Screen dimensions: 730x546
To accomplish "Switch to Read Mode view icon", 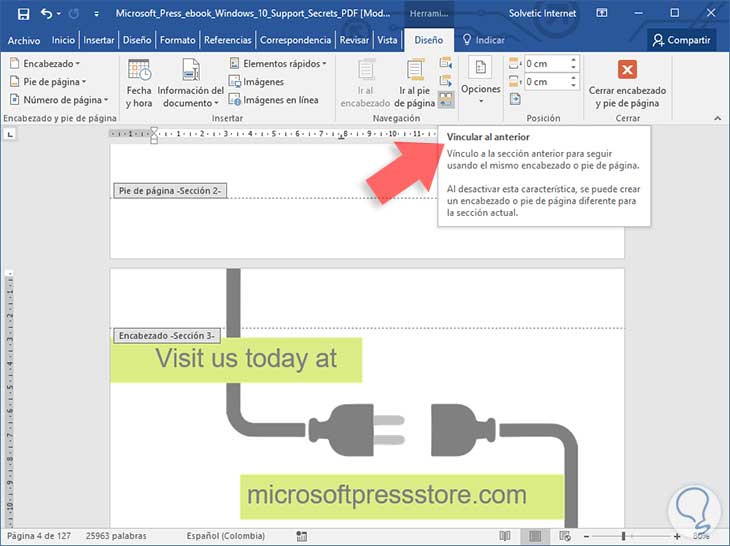I will tap(505, 536).
